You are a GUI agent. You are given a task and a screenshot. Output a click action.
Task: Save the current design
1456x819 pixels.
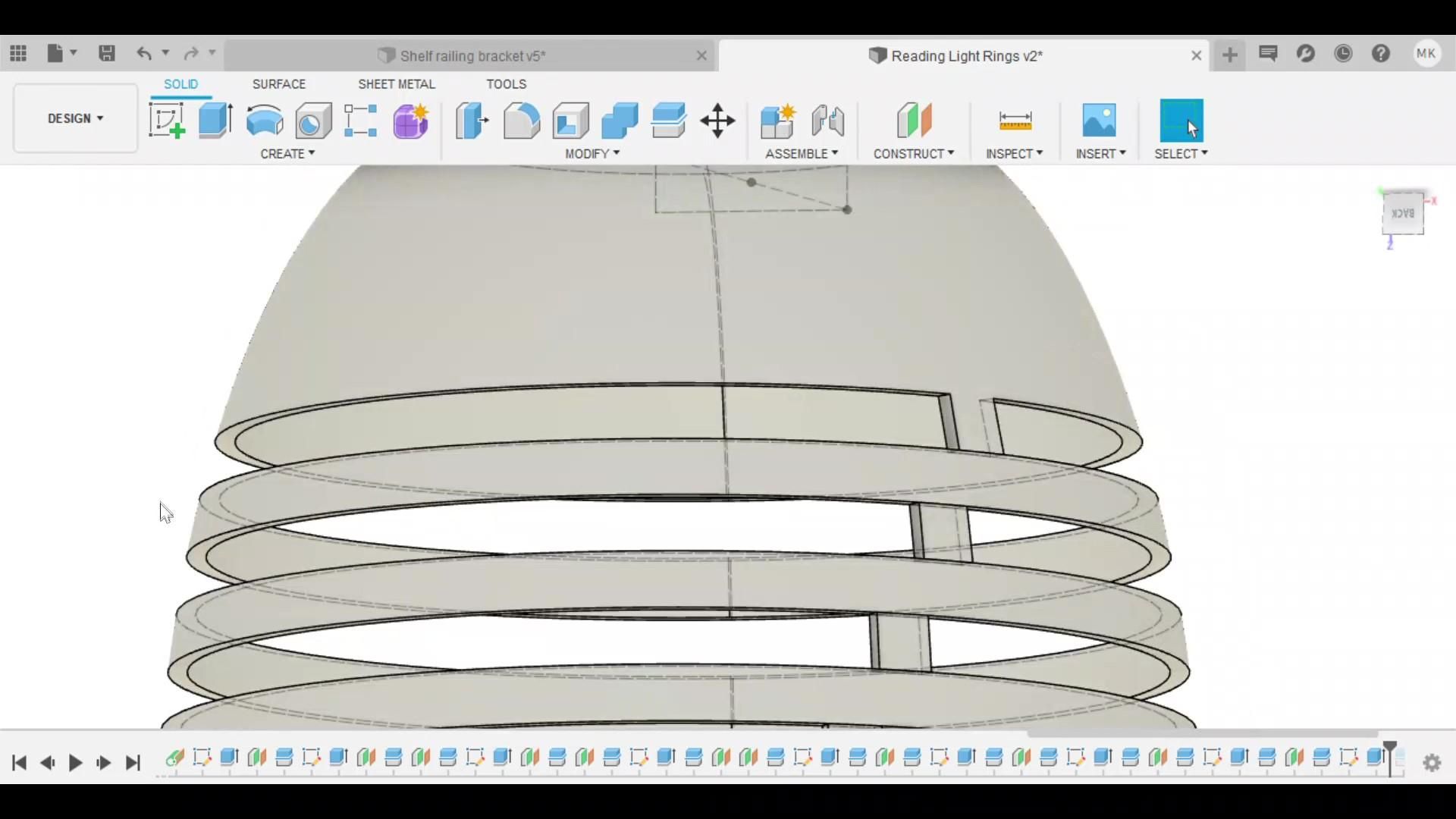tap(107, 53)
